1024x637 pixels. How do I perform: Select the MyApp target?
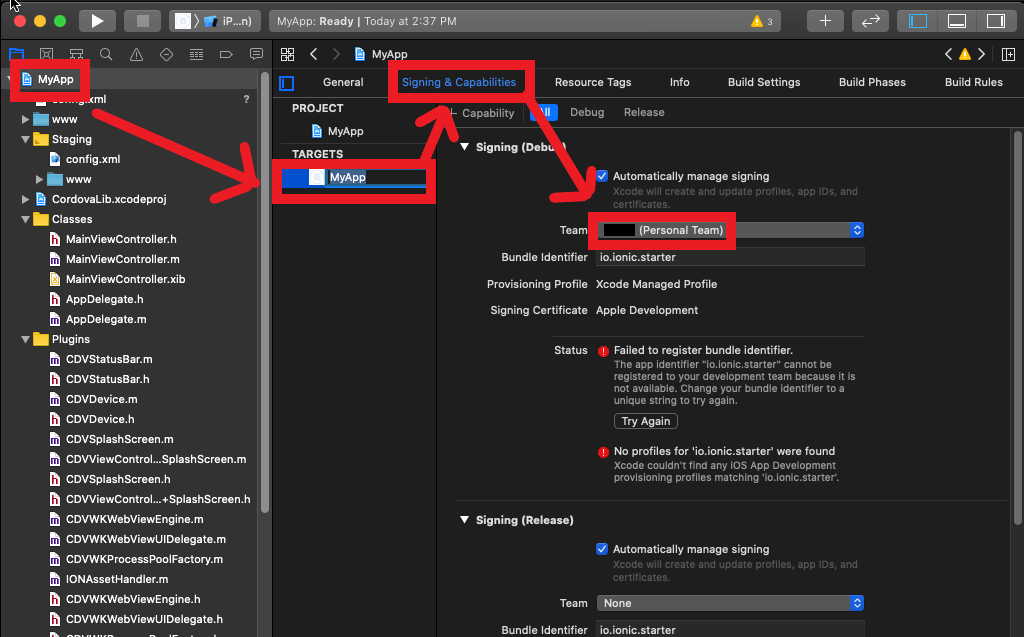point(353,177)
